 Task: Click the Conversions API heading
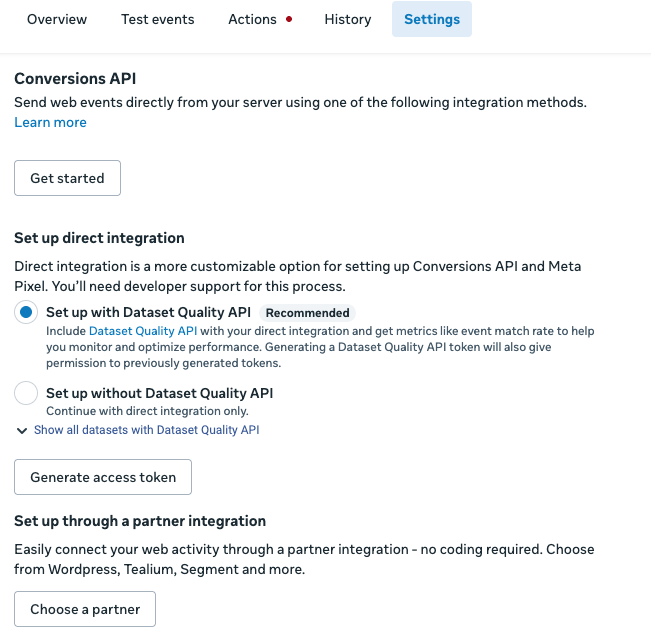point(75,78)
